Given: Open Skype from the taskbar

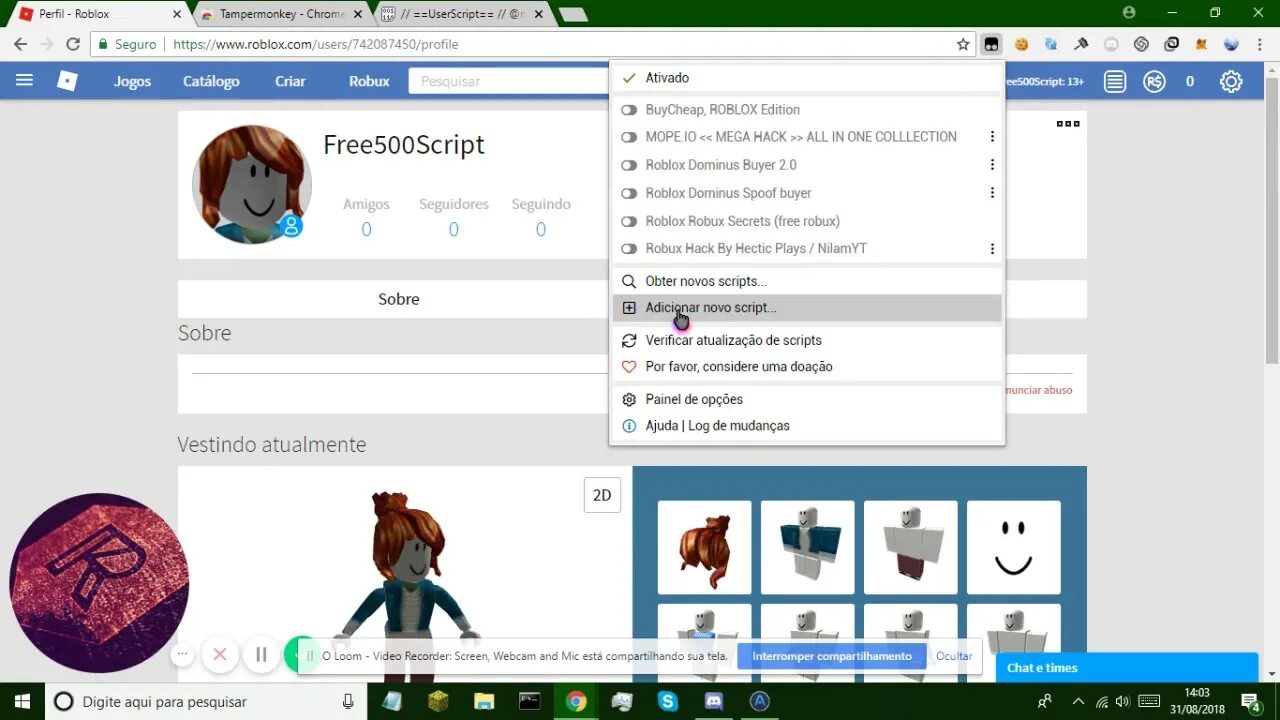Looking at the screenshot, I should pos(668,701).
